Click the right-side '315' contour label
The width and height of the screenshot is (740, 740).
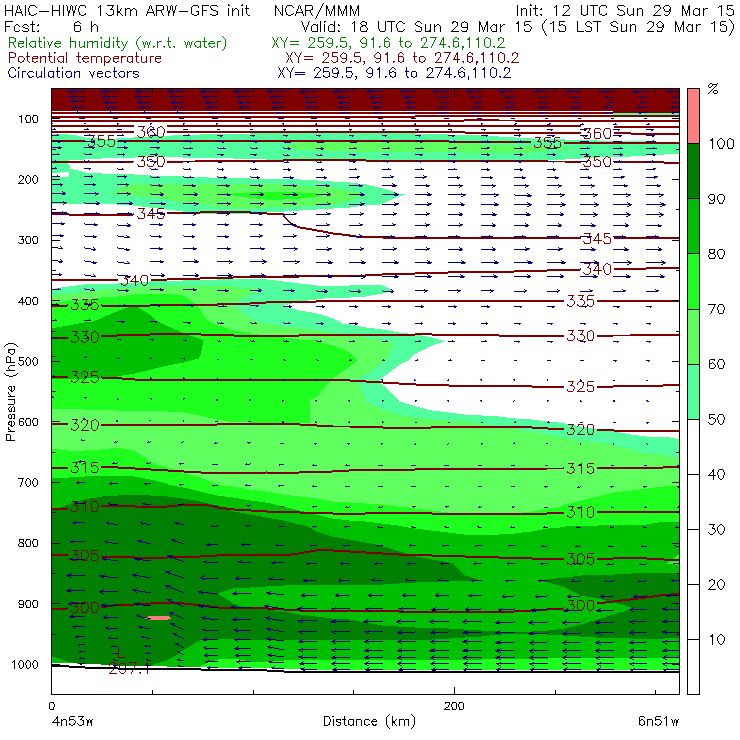pyautogui.click(x=580, y=468)
